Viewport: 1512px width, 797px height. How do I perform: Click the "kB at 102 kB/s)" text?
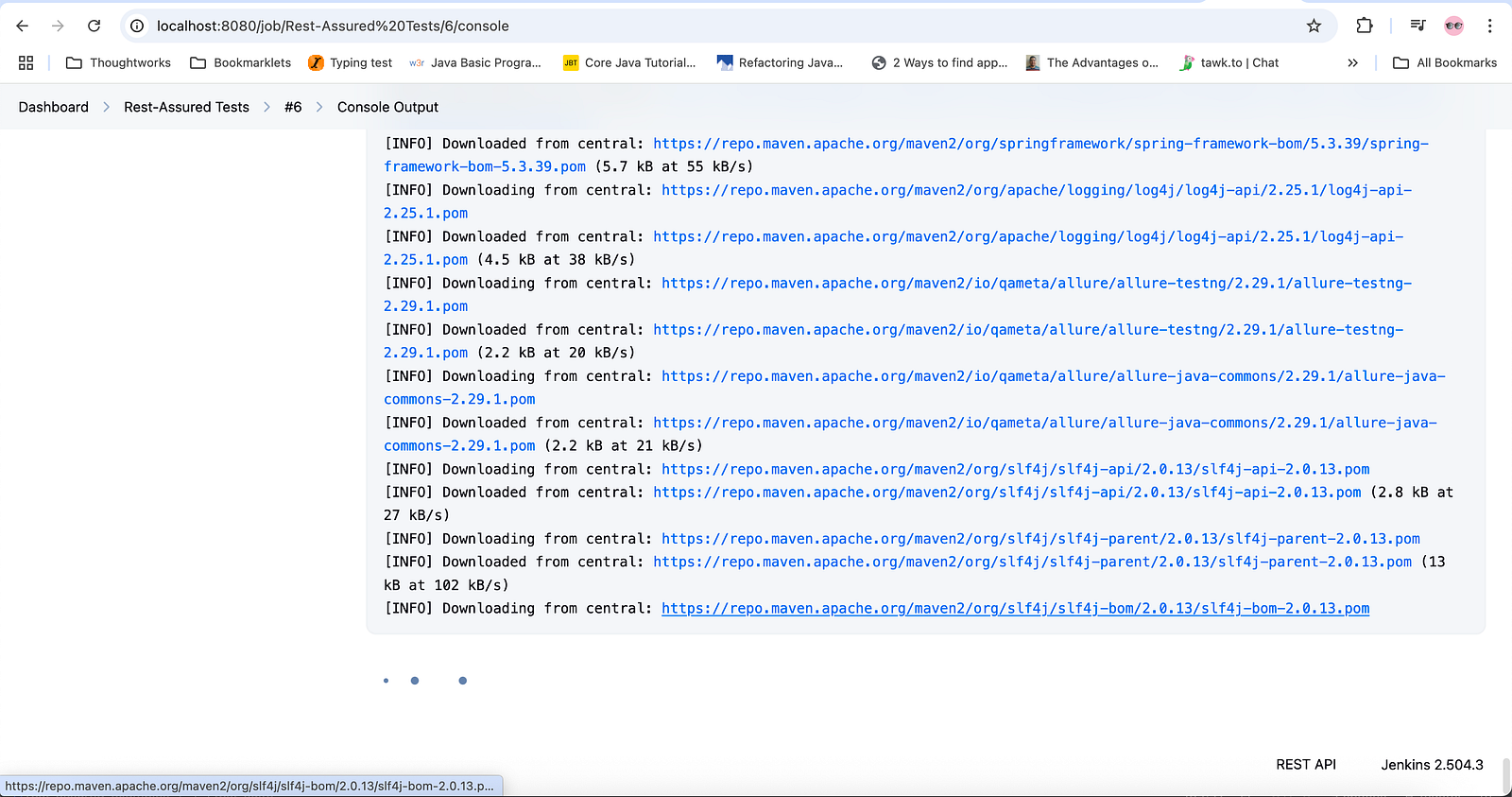(x=446, y=585)
